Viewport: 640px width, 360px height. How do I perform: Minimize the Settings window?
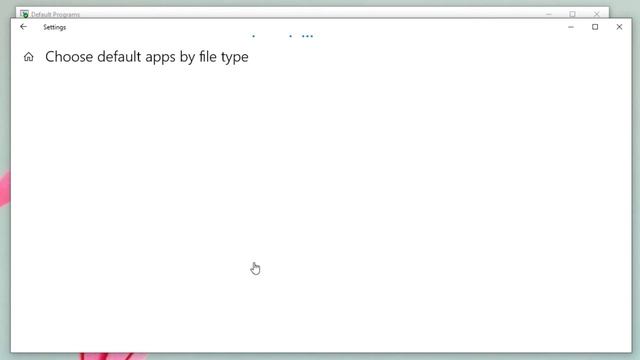[x=571, y=27]
